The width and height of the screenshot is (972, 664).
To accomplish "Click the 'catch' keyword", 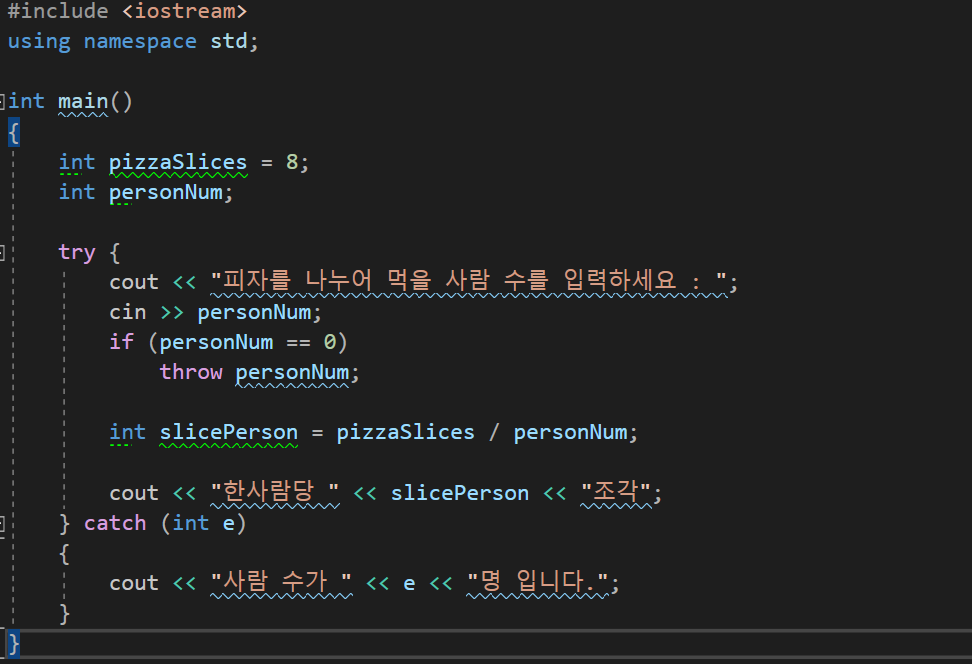I will (x=115, y=523).
